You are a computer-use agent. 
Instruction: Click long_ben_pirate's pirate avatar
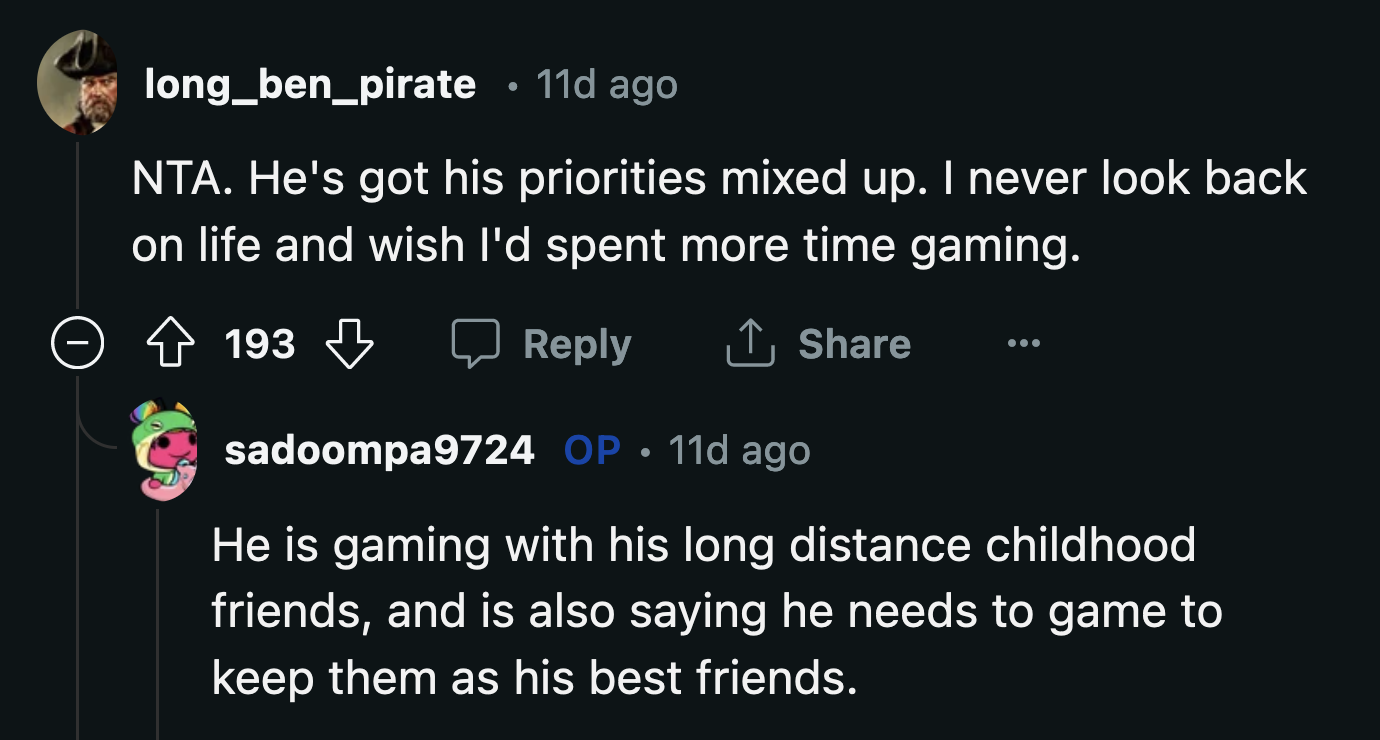click(77, 80)
